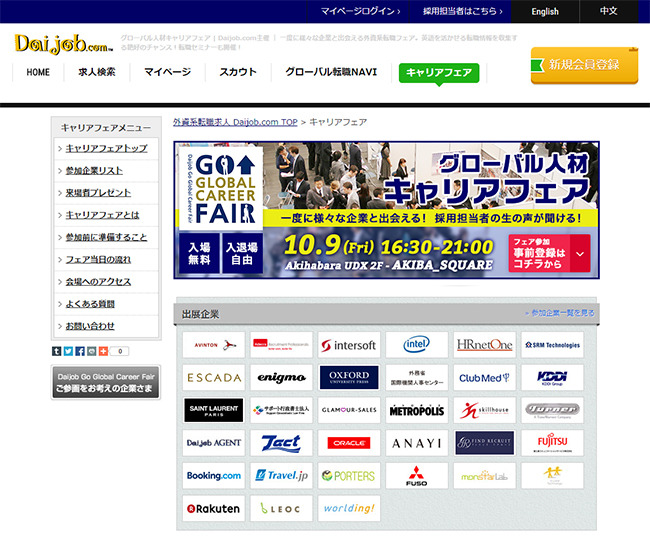Open the Oxford University Press logo
This screenshot has width=650, height=537.
(x=349, y=377)
